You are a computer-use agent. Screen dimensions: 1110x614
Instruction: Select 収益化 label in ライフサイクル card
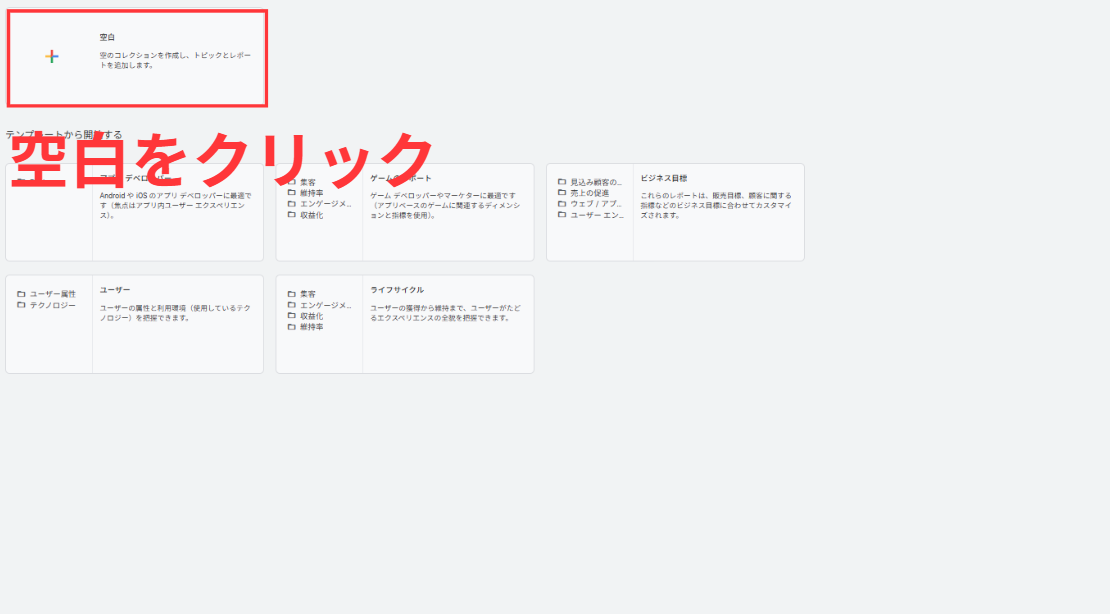click(x=312, y=316)
